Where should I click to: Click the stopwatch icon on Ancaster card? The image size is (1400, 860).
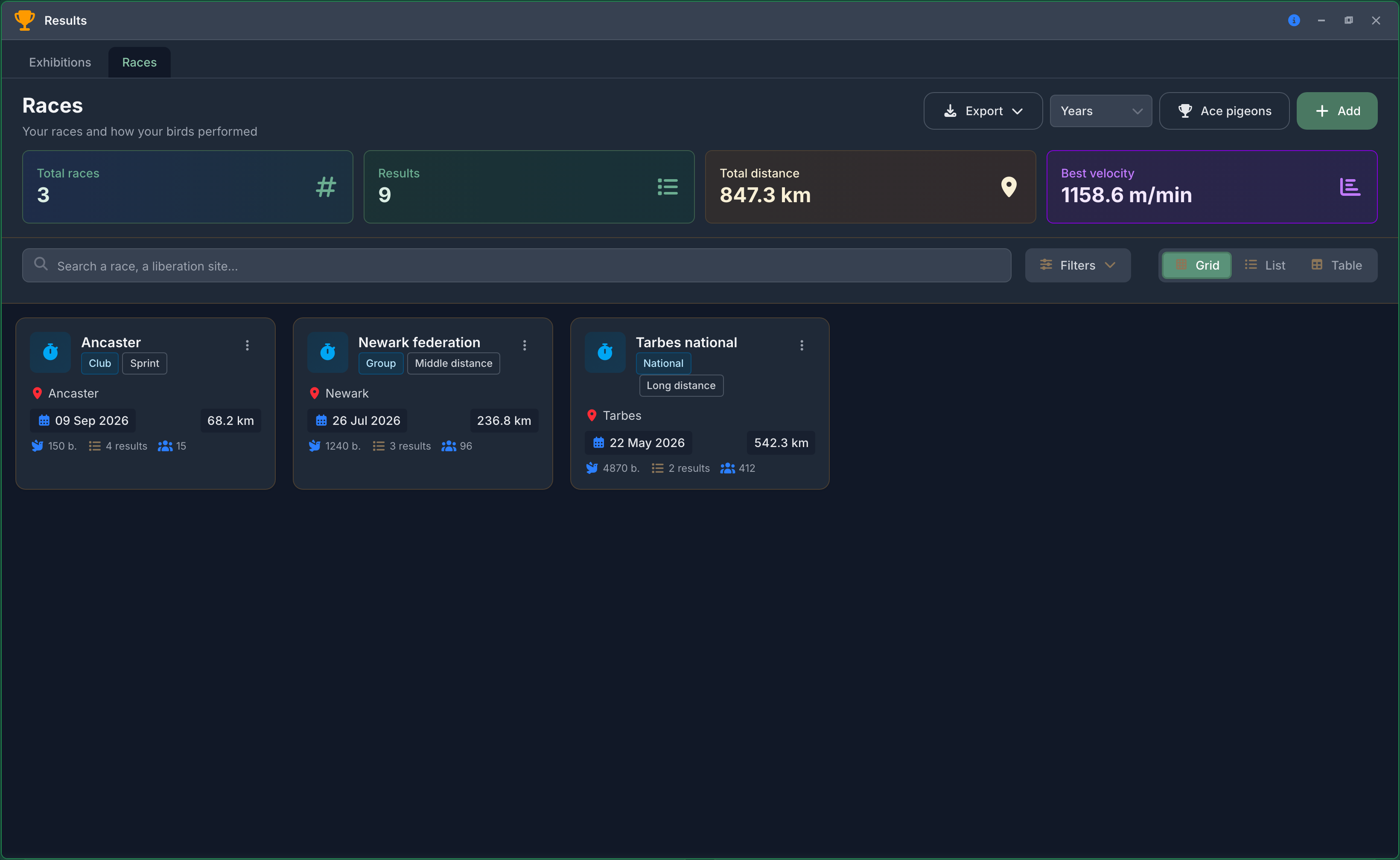pyautogui.click(x=50, y=352)
